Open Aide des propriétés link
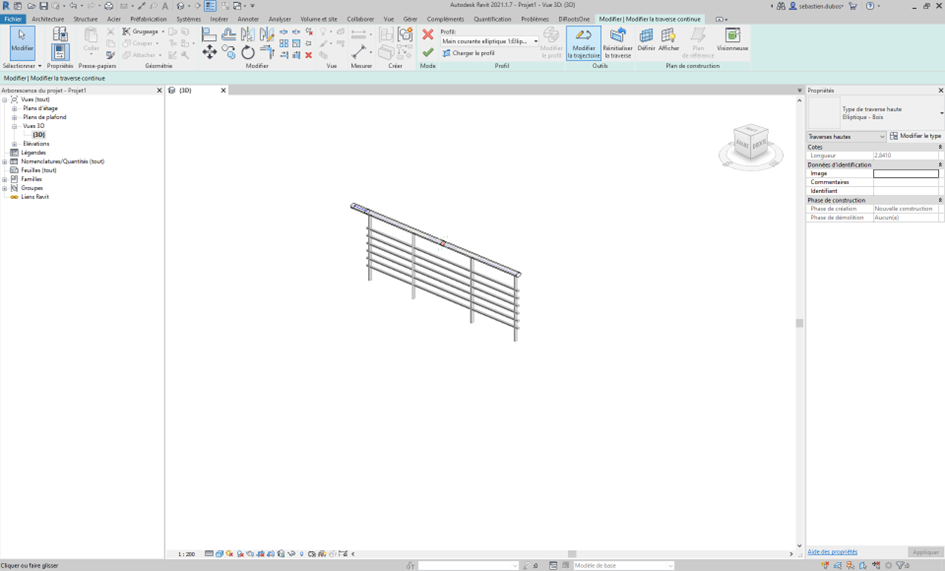 pos(832,552)
